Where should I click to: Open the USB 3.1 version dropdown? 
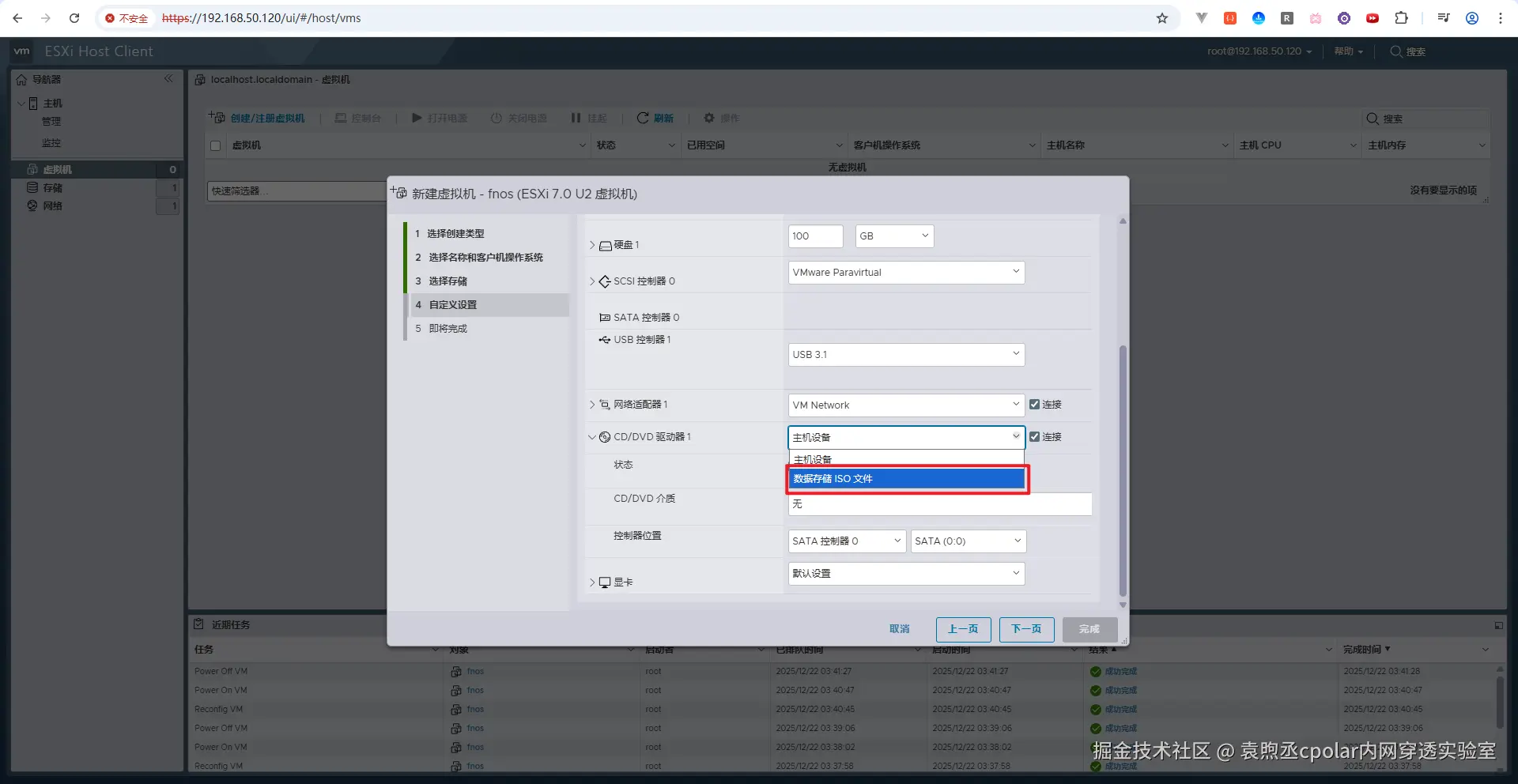pyautogui.click(x=906, y=355)
